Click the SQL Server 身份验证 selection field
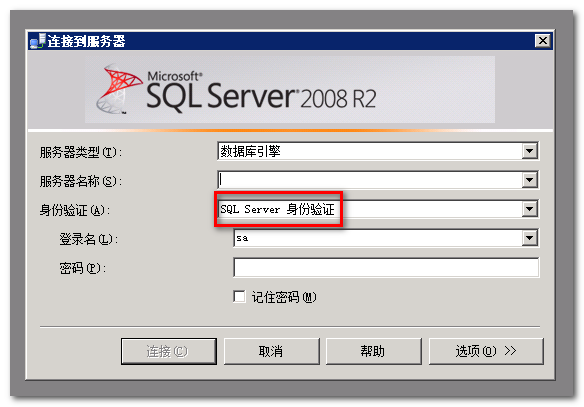The height and width of the screenshot is (407, 584). tap(370, 209)
